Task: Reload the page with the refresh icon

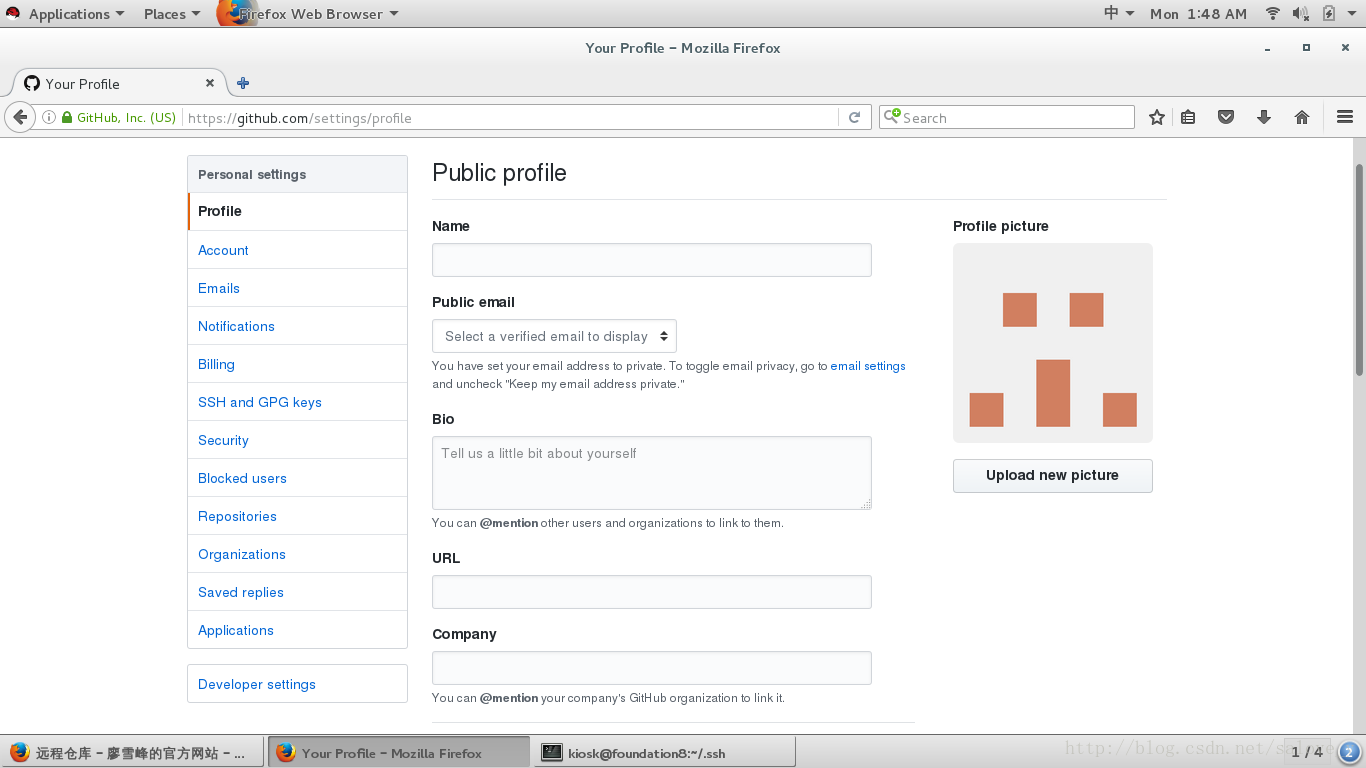Action: (854, 117)
